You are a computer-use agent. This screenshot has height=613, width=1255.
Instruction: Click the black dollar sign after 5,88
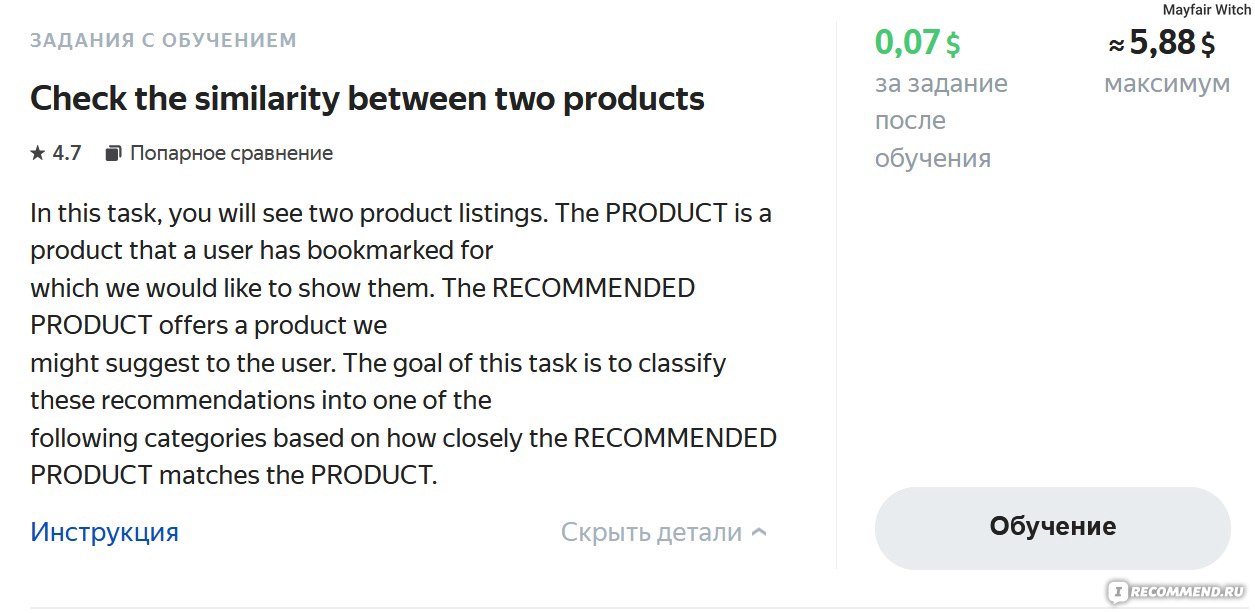click(1208, 44)
